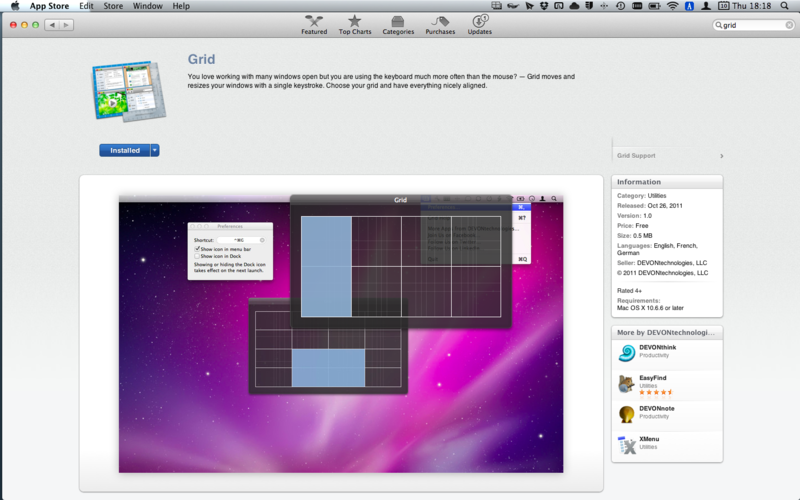Go back with the left arrow button
Screen dimensions: 800x500
point(52,24)
